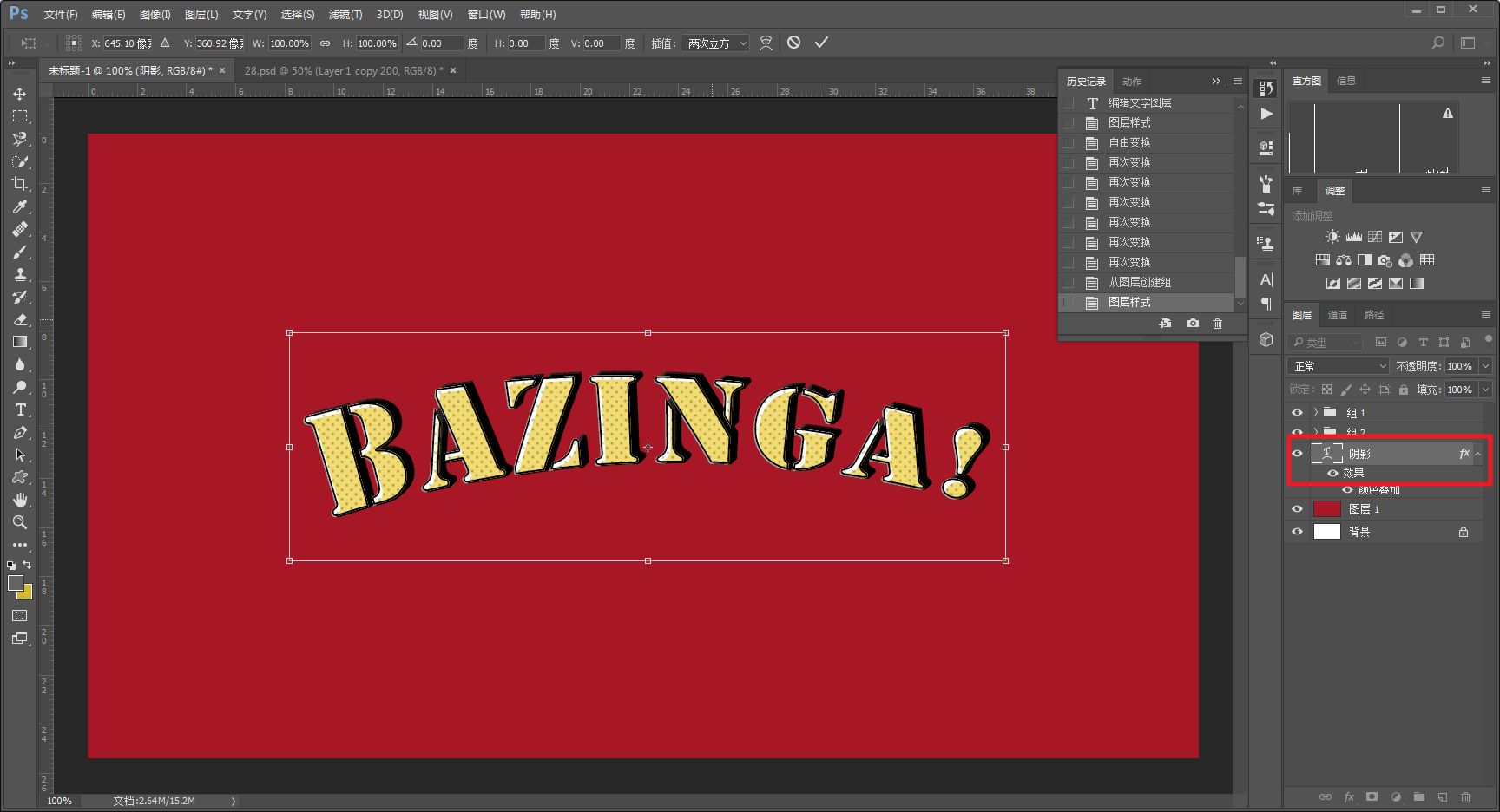Hide the 组 1 group layer

(1297, 413)
